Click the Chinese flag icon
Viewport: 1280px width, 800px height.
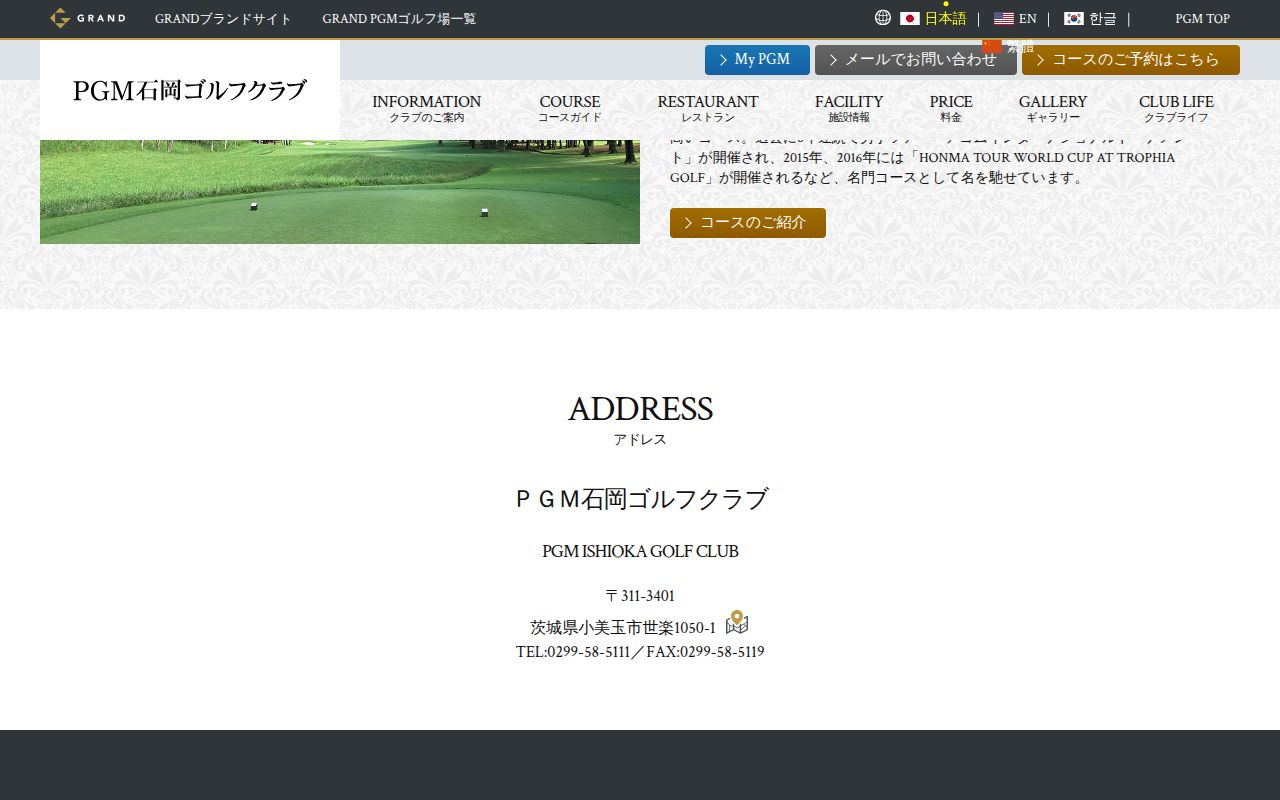pos(992,46)
